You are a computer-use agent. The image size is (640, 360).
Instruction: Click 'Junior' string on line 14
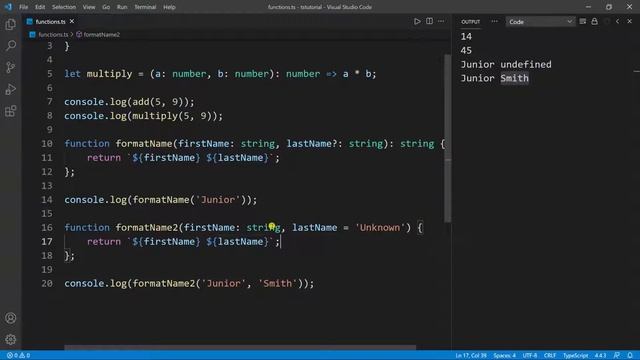218,200
